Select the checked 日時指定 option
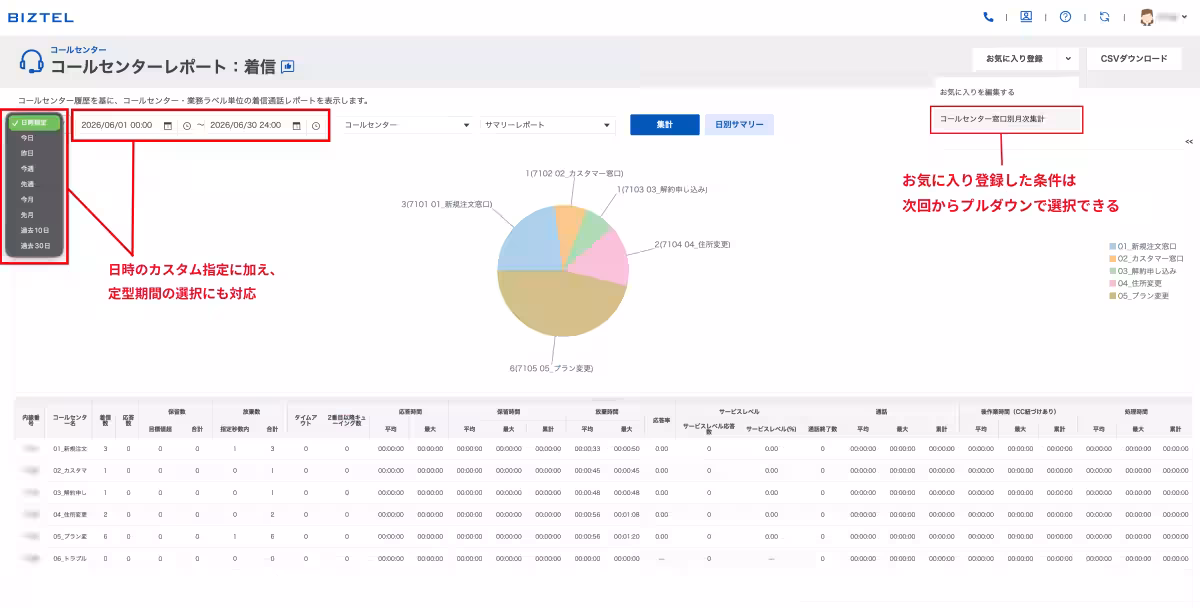 [35, 122]
